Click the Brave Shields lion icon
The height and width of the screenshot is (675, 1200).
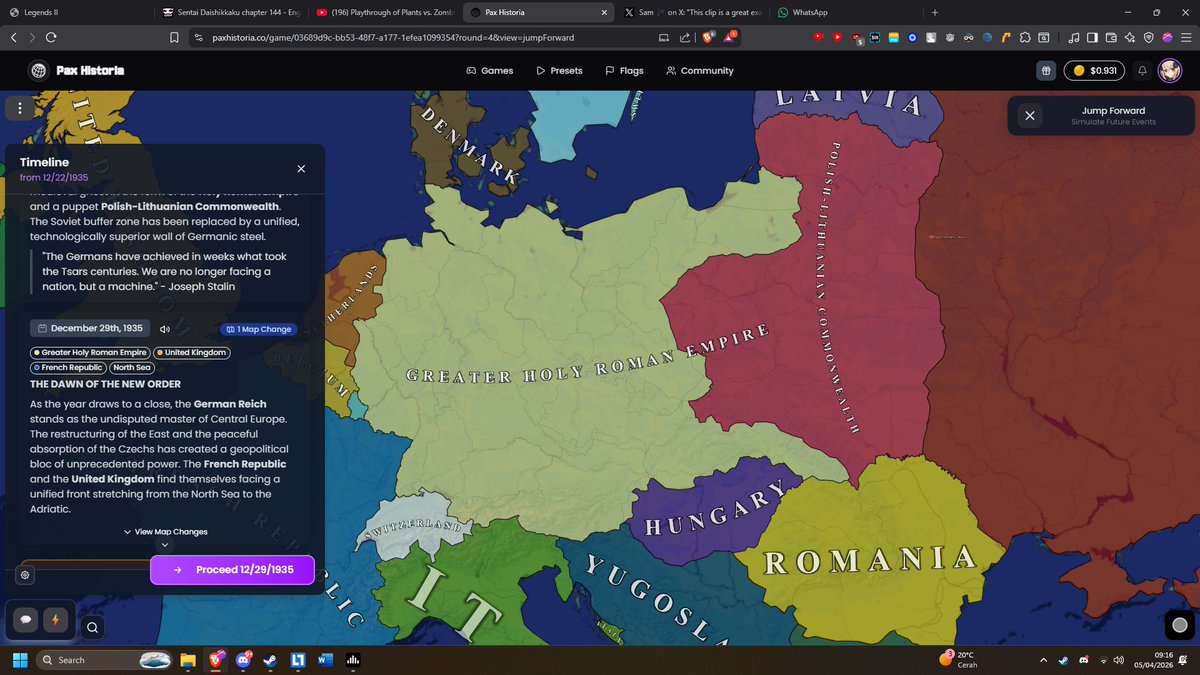(708, 37)
